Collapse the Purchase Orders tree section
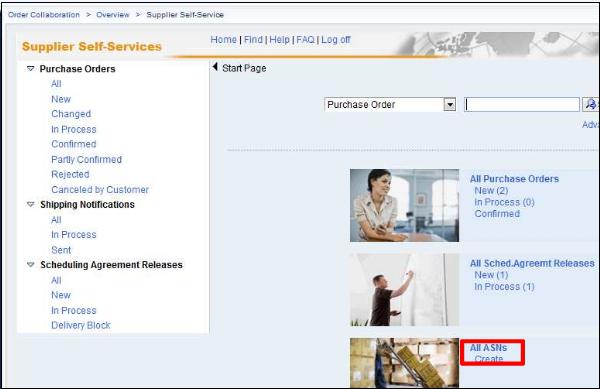 point(30,69)
